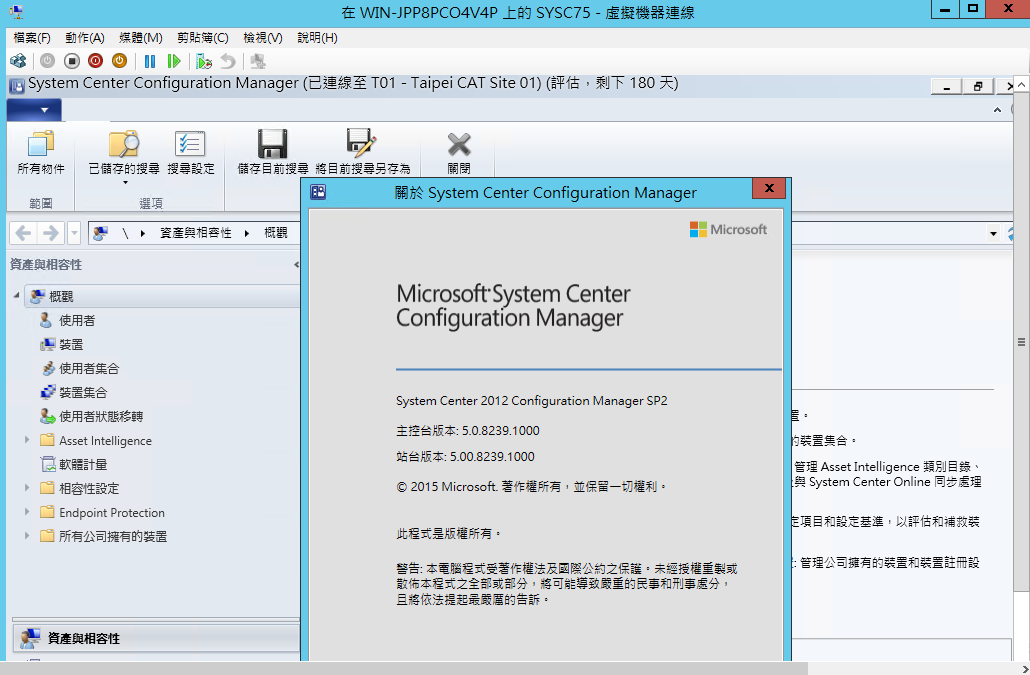This screenshot has width=1030, height=675.
Task: Expand the Asset Intelligence folder
Action: click(x=27, y=440)
